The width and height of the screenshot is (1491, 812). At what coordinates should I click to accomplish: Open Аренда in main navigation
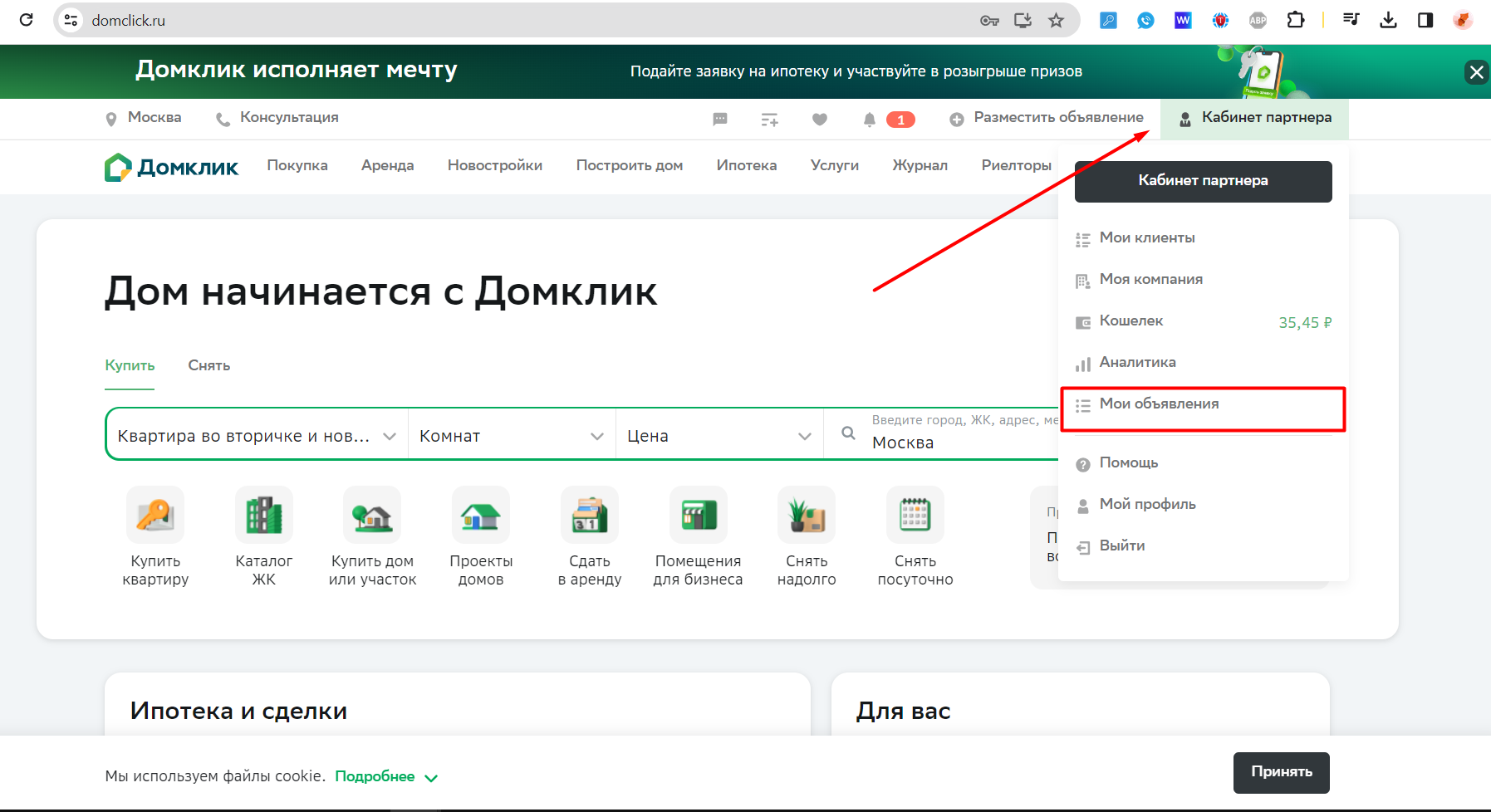click(x=388, y=165)
